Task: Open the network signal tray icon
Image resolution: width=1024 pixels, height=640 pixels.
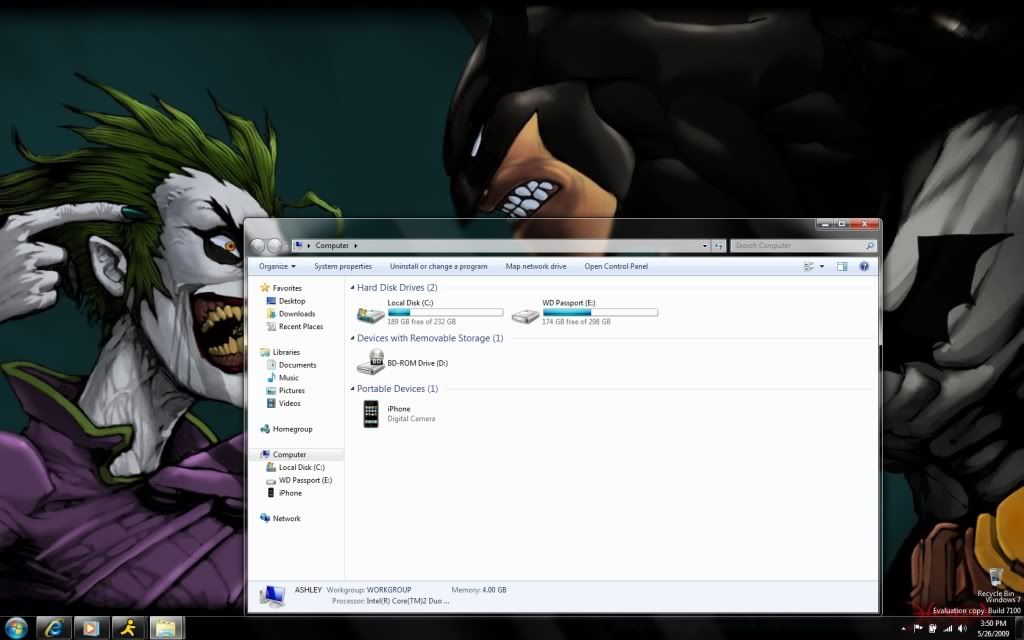Action: 948,628
